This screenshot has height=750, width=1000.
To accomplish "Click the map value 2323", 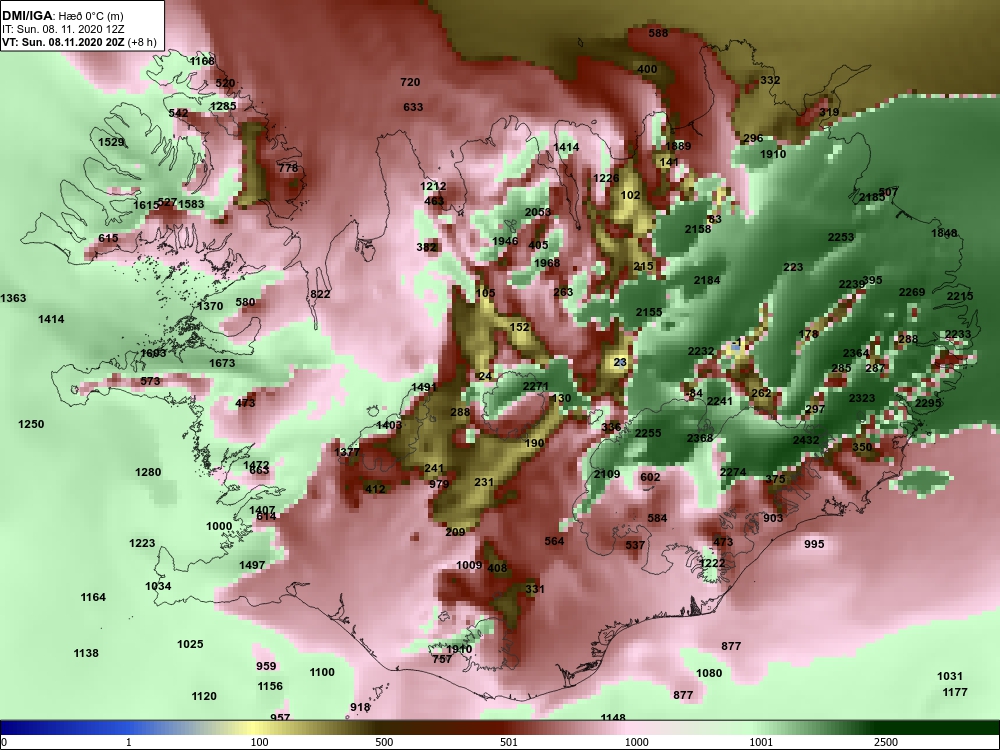I will click(x=862, y=399).
